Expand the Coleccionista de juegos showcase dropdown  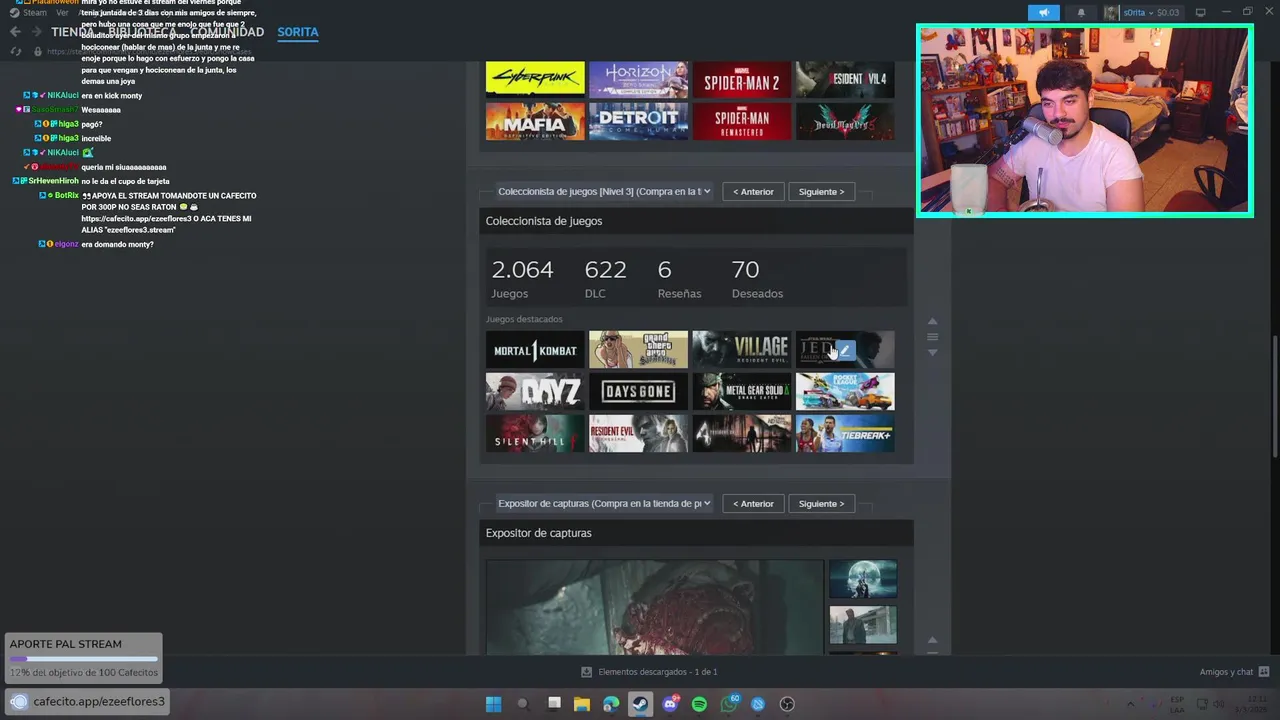604,191
